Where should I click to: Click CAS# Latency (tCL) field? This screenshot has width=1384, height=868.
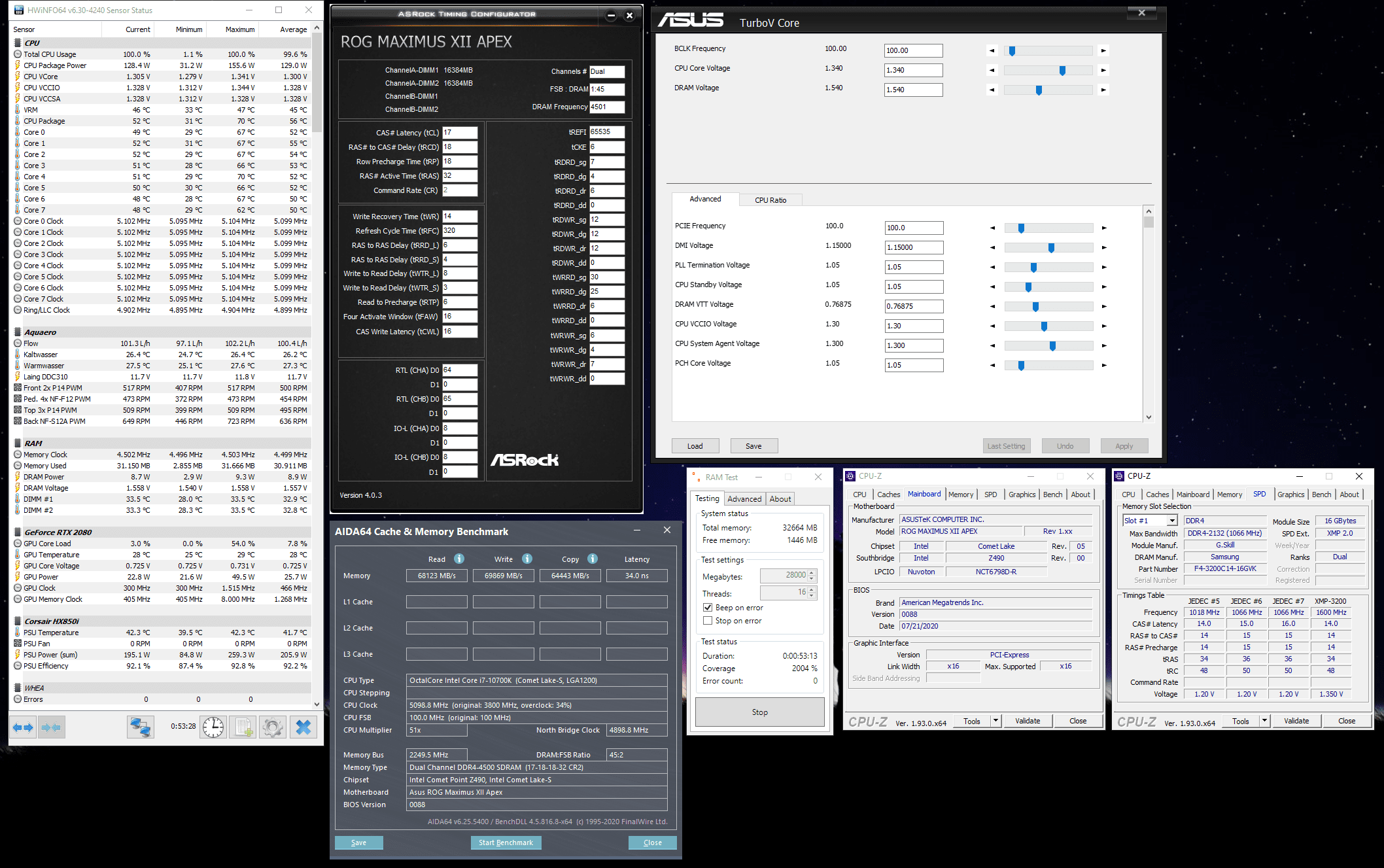pos(460,133)
